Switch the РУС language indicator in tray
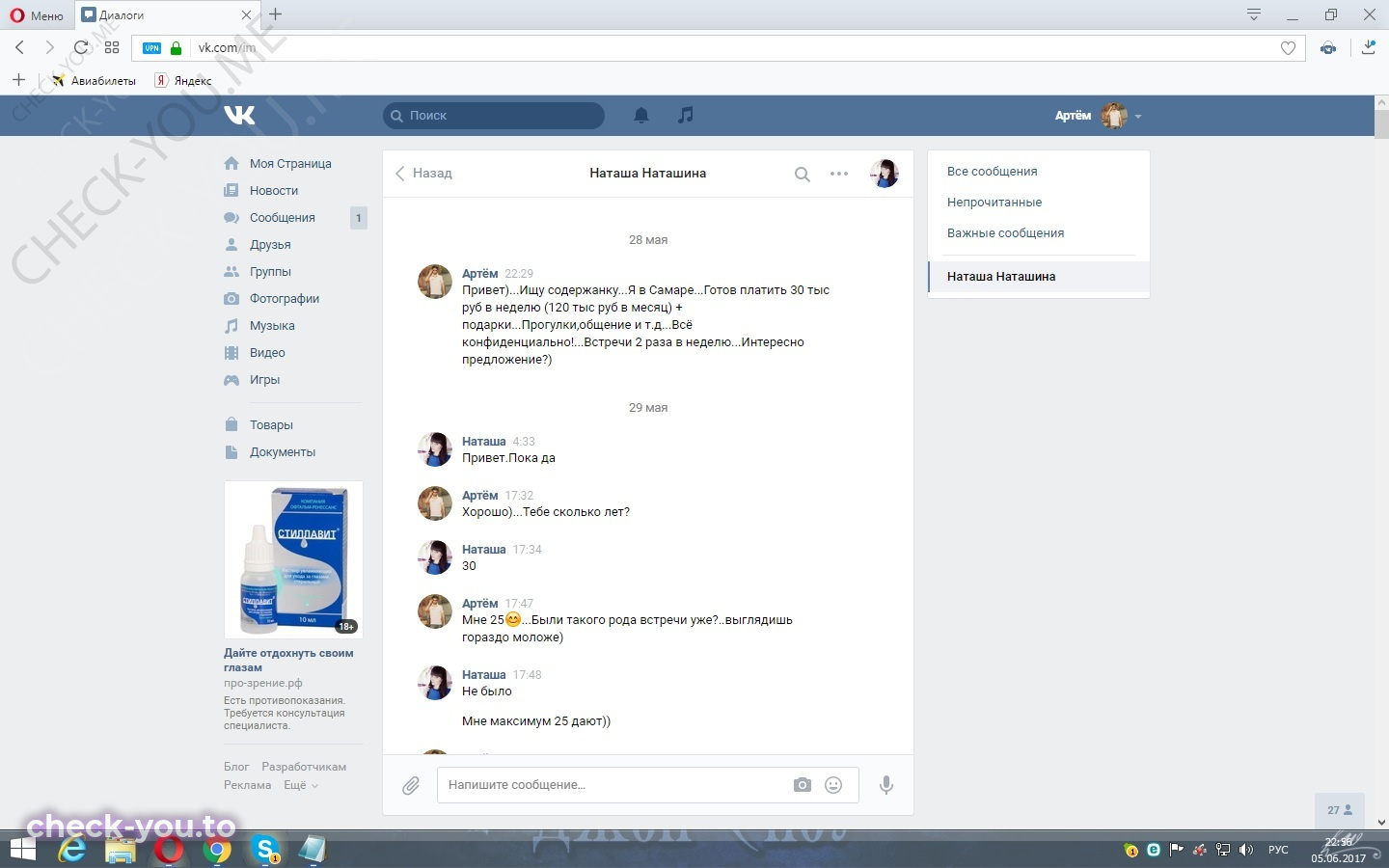 (x=1278, y=850)
